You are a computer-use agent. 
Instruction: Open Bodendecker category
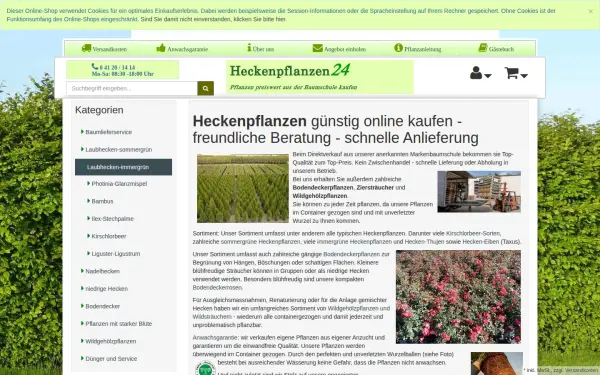click(x=103, y=307)
